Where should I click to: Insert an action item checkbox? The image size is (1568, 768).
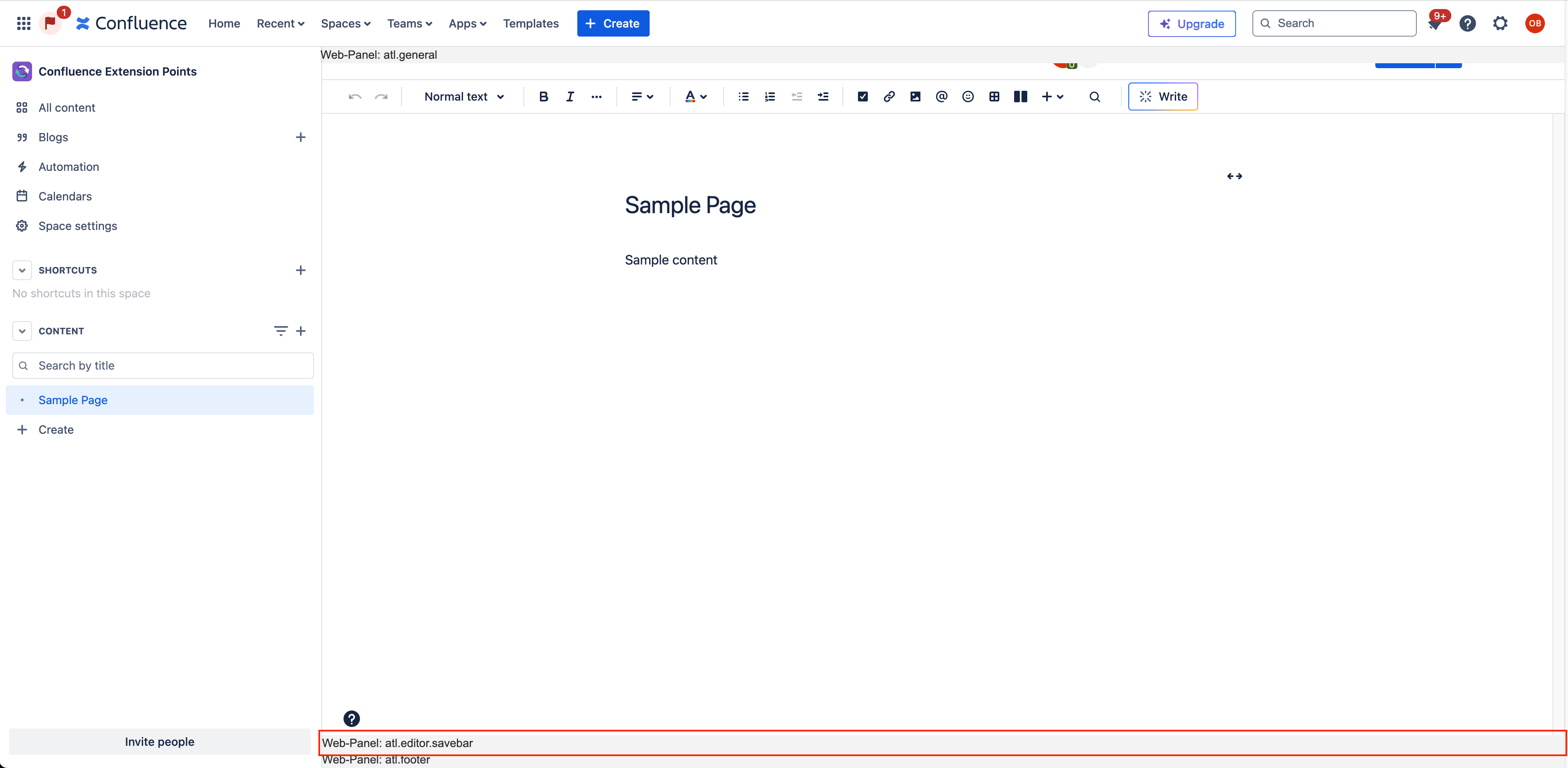click(x=862, y=97)
